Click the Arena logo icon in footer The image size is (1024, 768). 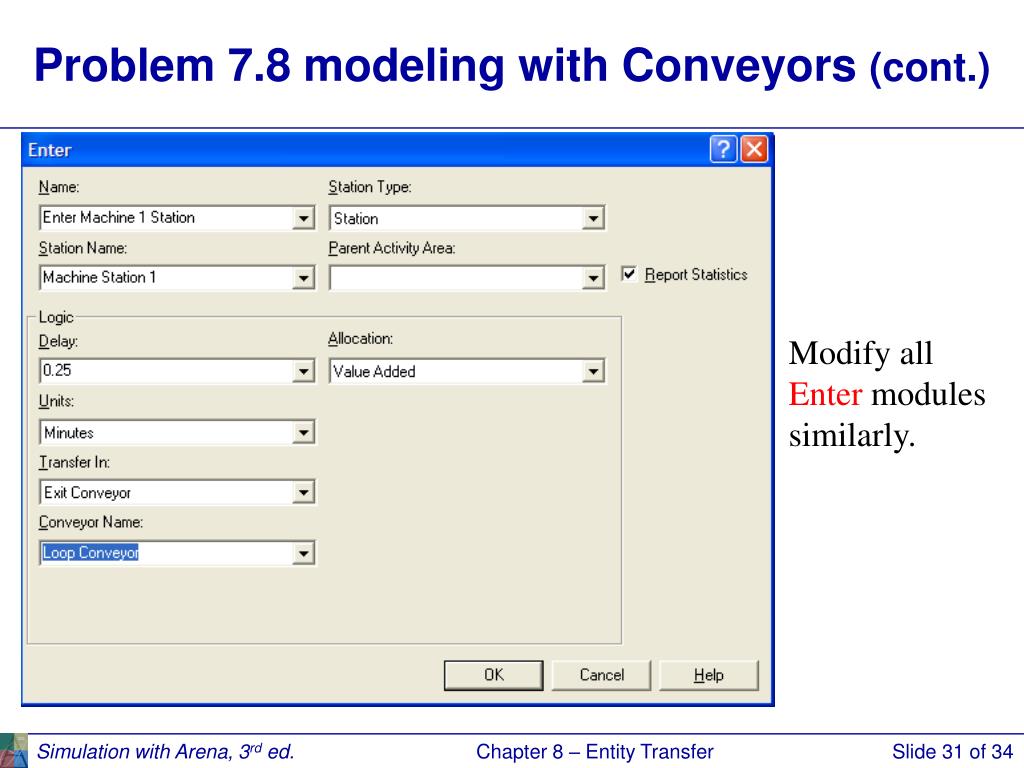[x=14, y=751]
